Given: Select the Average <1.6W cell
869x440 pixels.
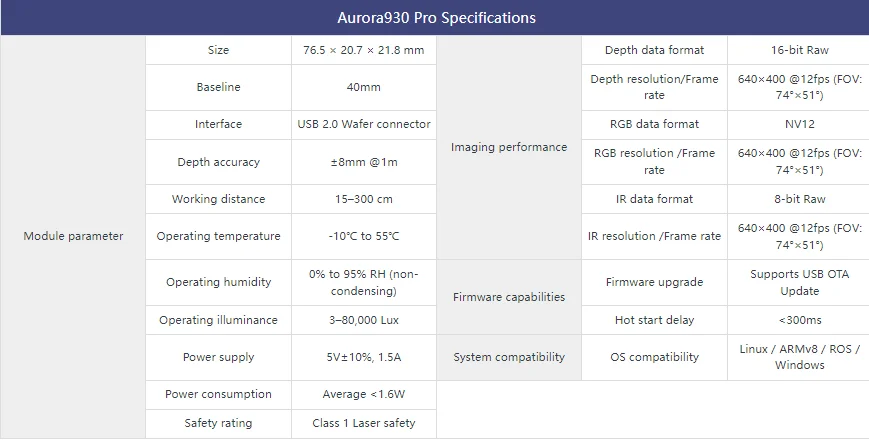Looking at the screenshot, I should pyautogui.click(x=364, y=395).
